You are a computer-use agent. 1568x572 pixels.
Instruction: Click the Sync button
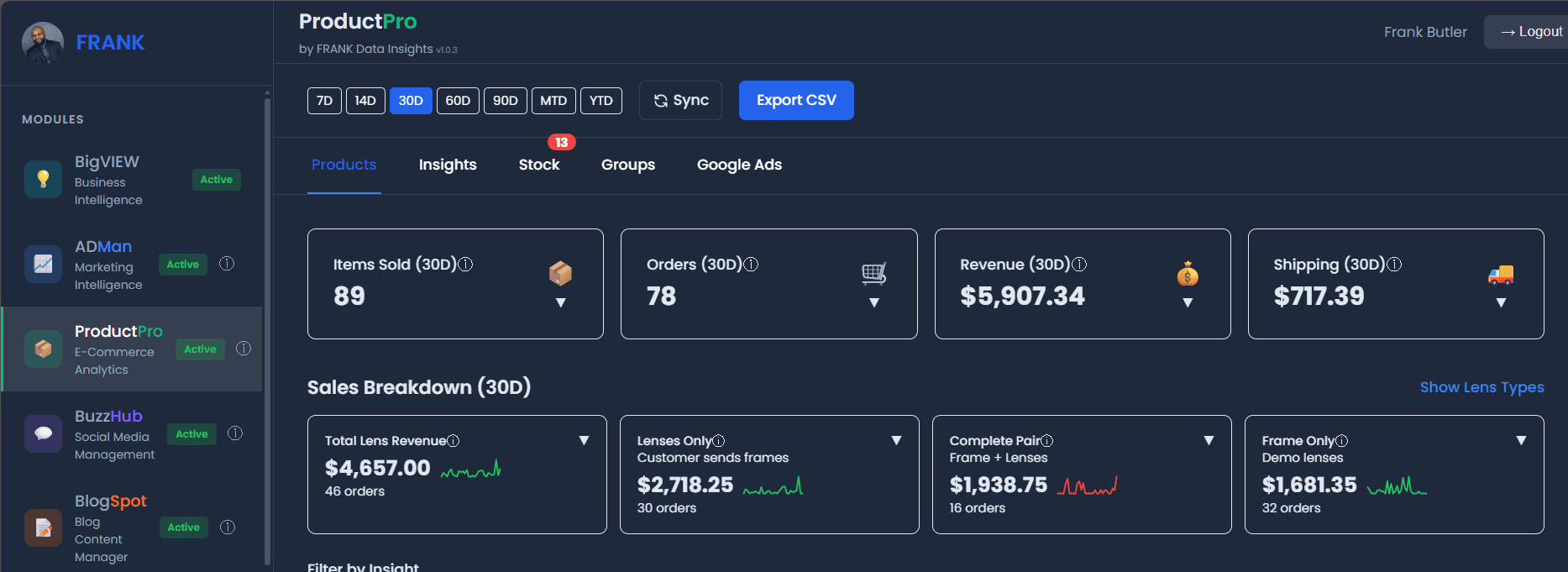point(681,101)
